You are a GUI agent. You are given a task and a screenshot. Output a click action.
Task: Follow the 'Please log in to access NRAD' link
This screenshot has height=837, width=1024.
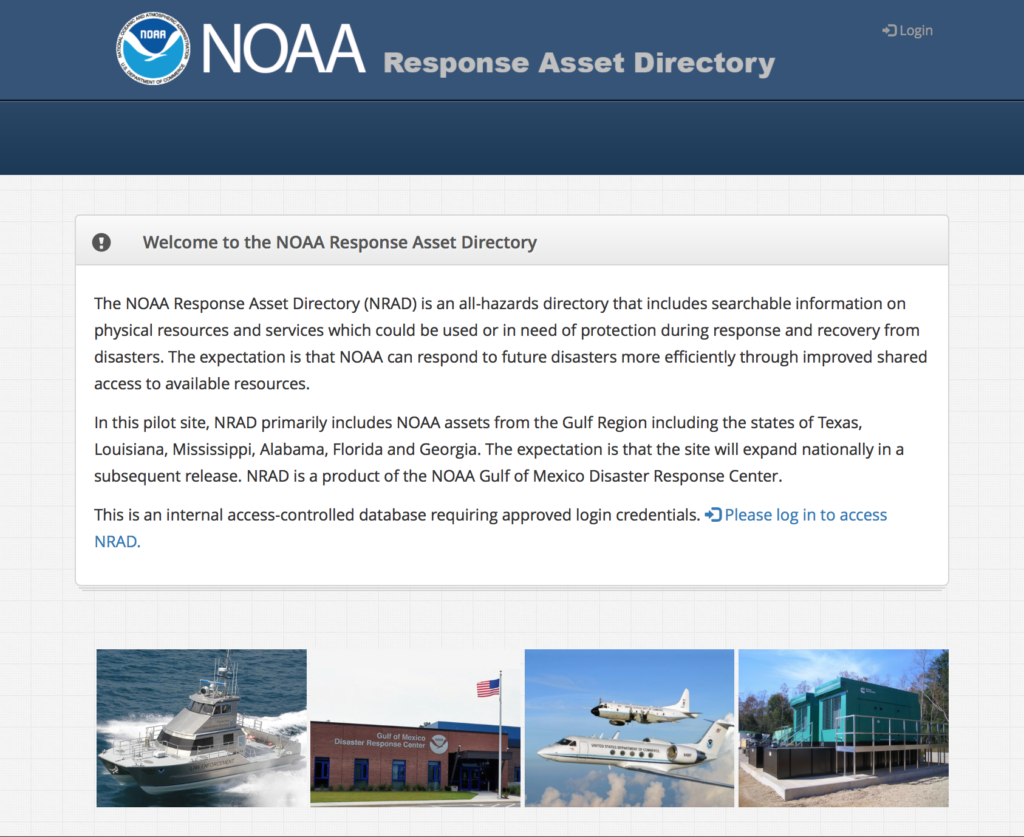pos(795,515)
